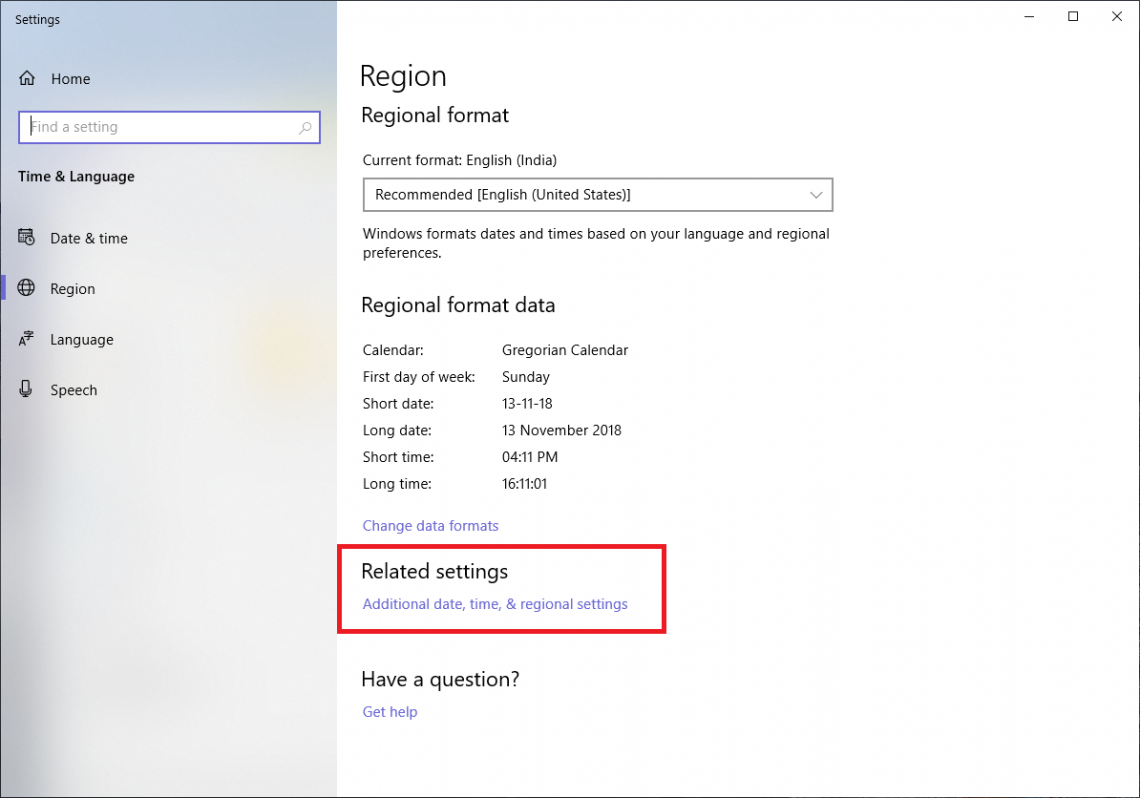This screenshot has height=798, width=1140.
Task: Select the Date & time sidebar icon
Action: (x=26, y=238)
